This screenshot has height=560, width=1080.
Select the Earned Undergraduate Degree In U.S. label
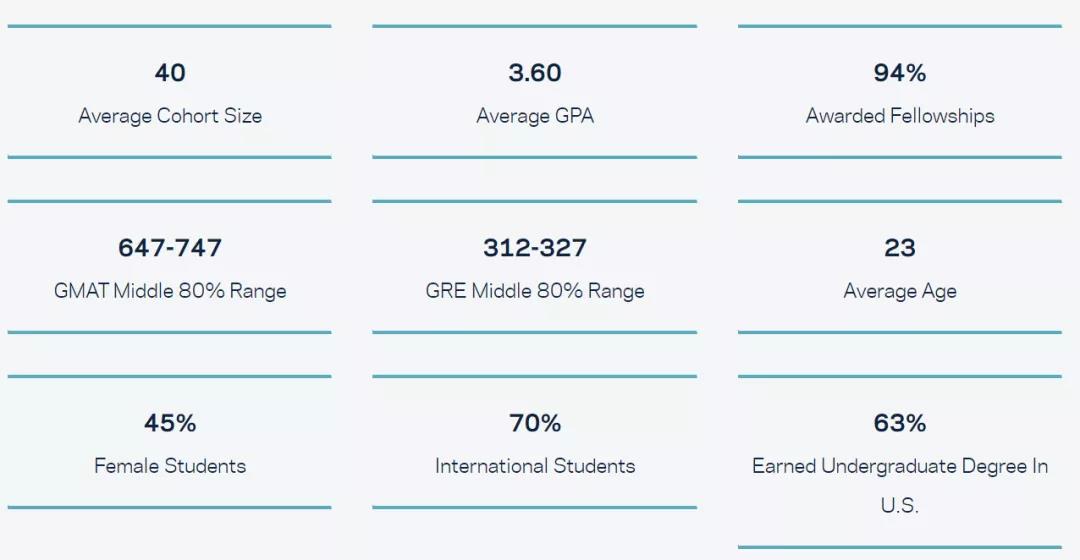pos(900,467)
